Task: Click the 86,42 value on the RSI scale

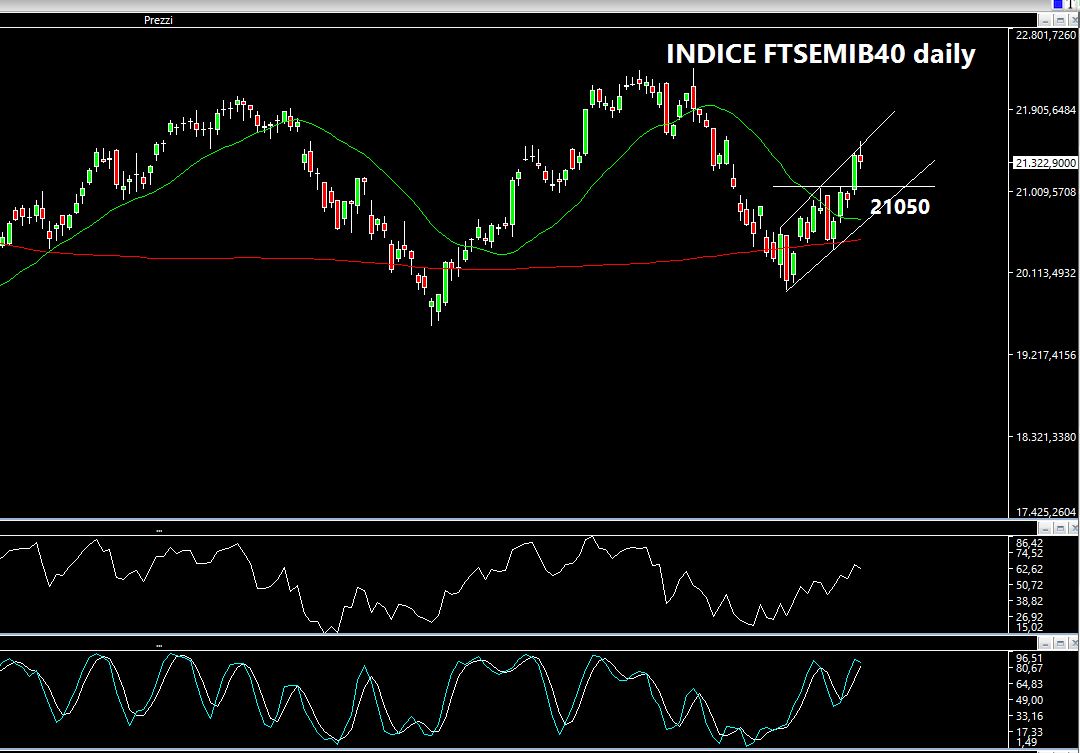Action: click(x=1029, y=544)
